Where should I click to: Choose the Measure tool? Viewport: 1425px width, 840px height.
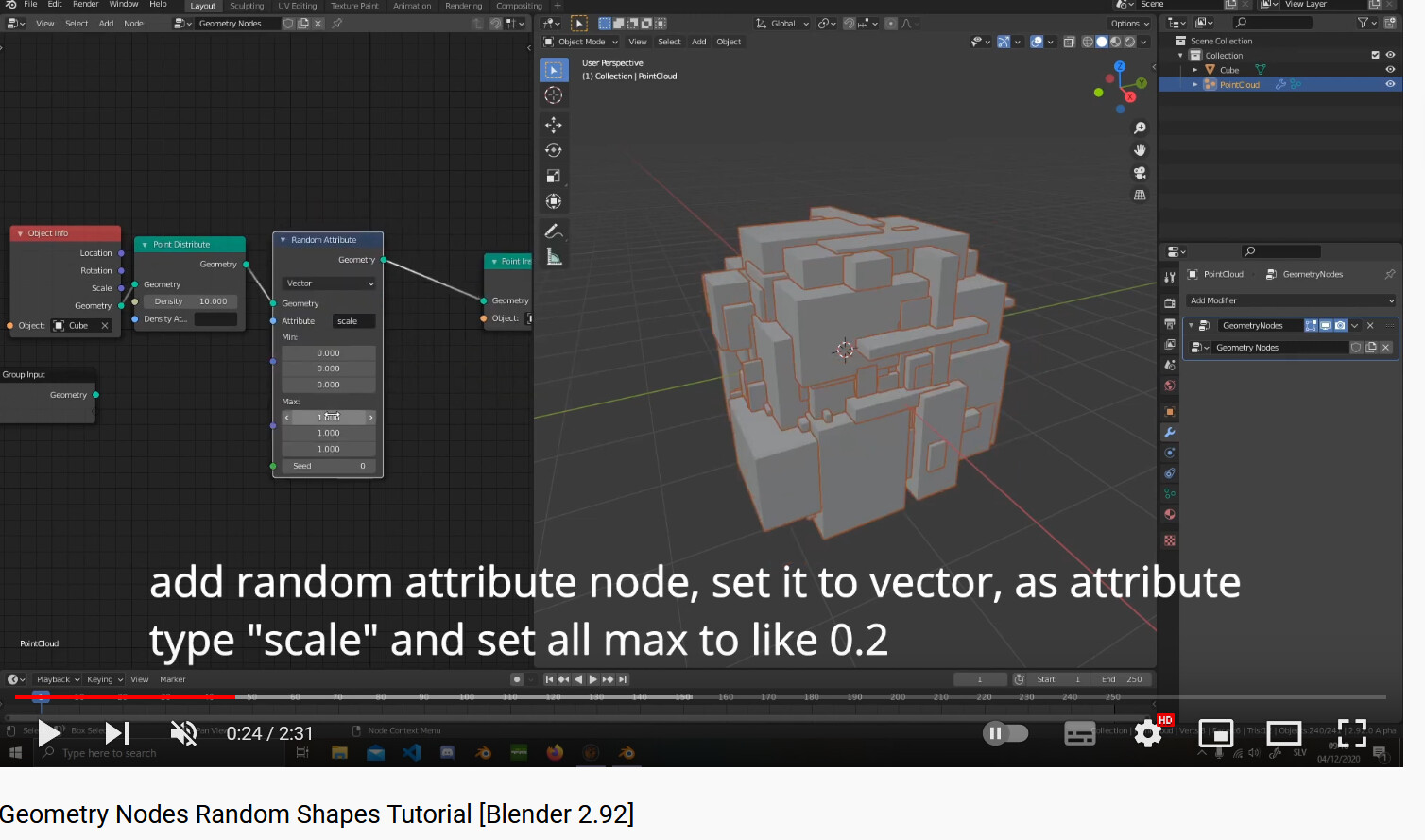coord(554,257)
